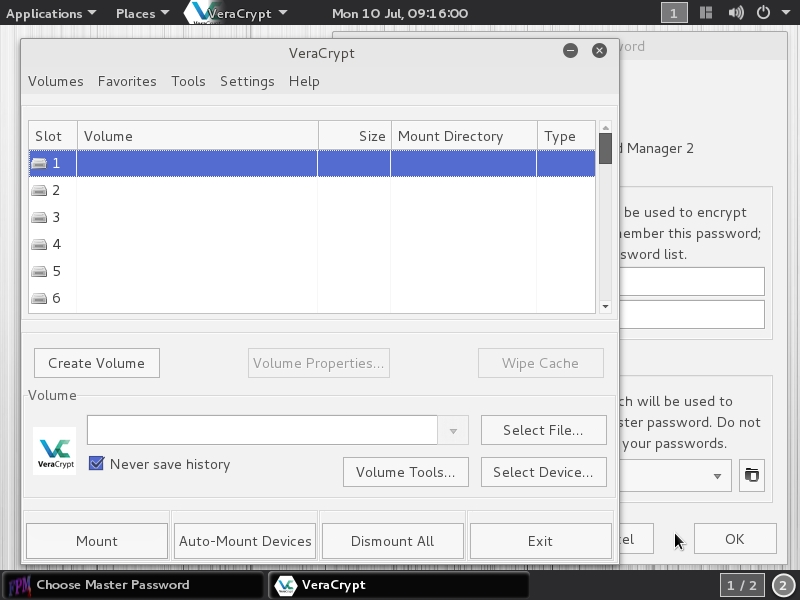Open Volume Tools

click(406, 472)
